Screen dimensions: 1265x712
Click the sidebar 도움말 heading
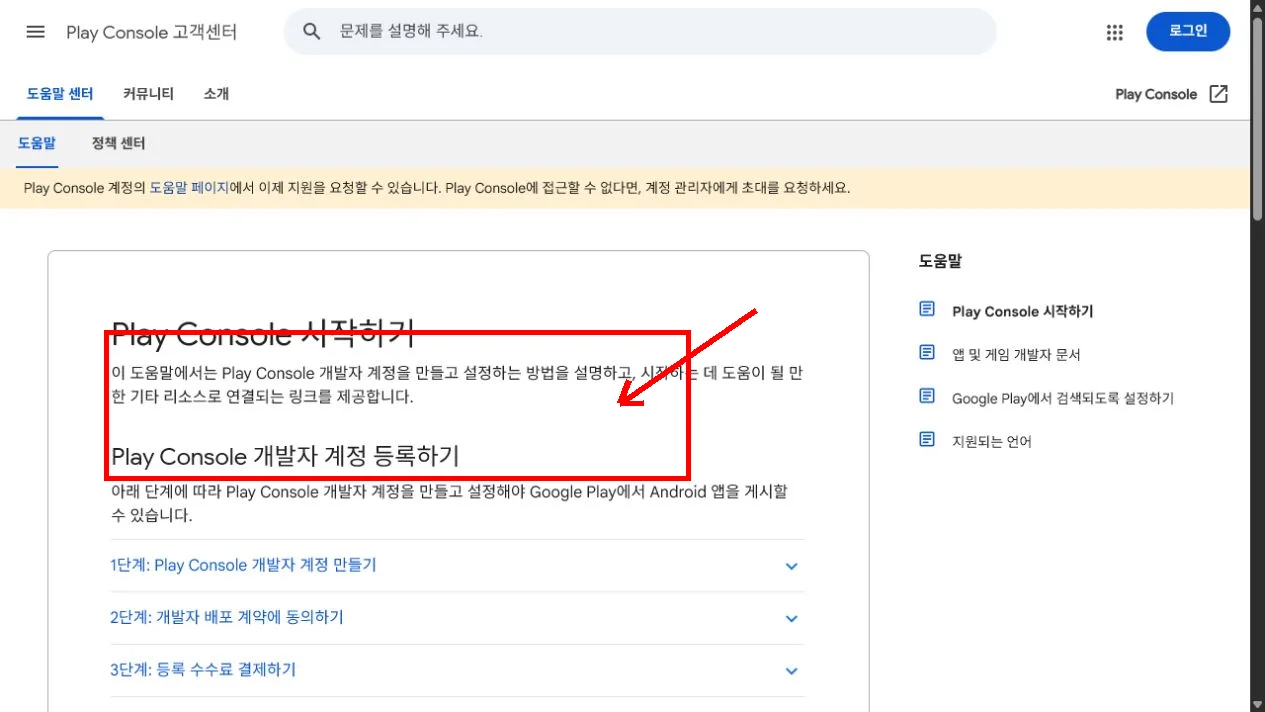click(x=940, y=261)
